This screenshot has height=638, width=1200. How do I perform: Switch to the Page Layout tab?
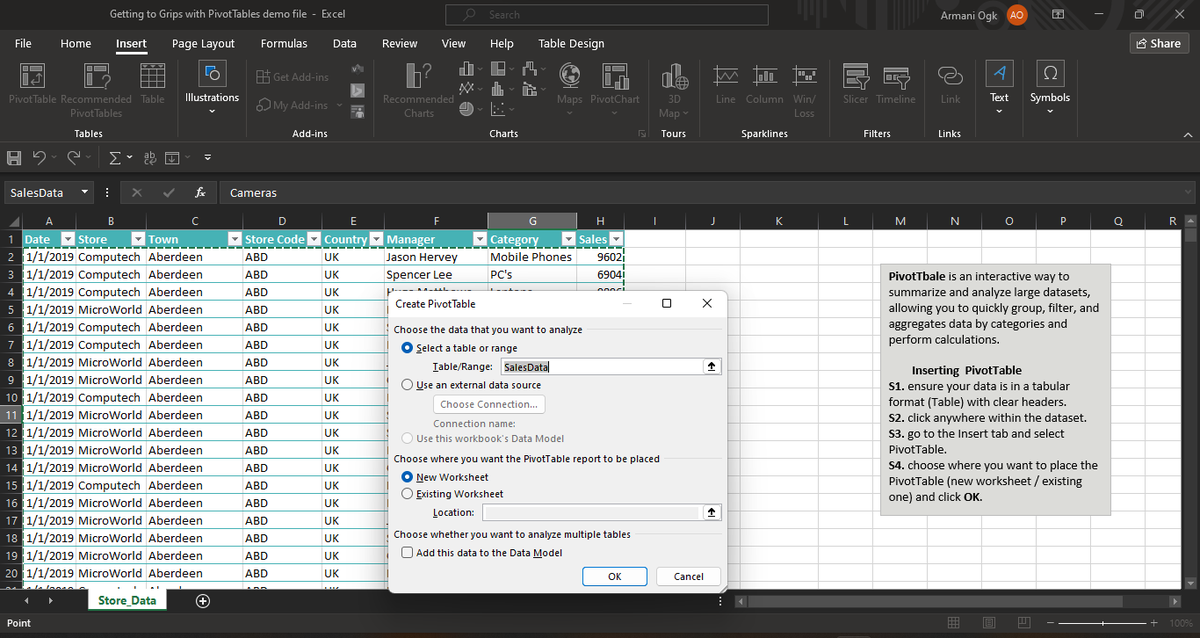point(203,43)
